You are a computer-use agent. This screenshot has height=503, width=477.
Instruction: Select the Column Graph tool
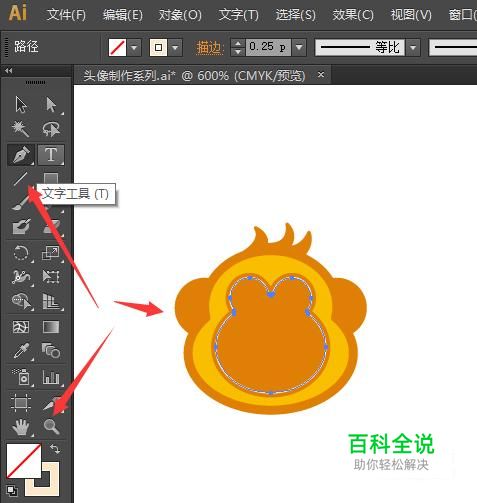click(51, 377)
